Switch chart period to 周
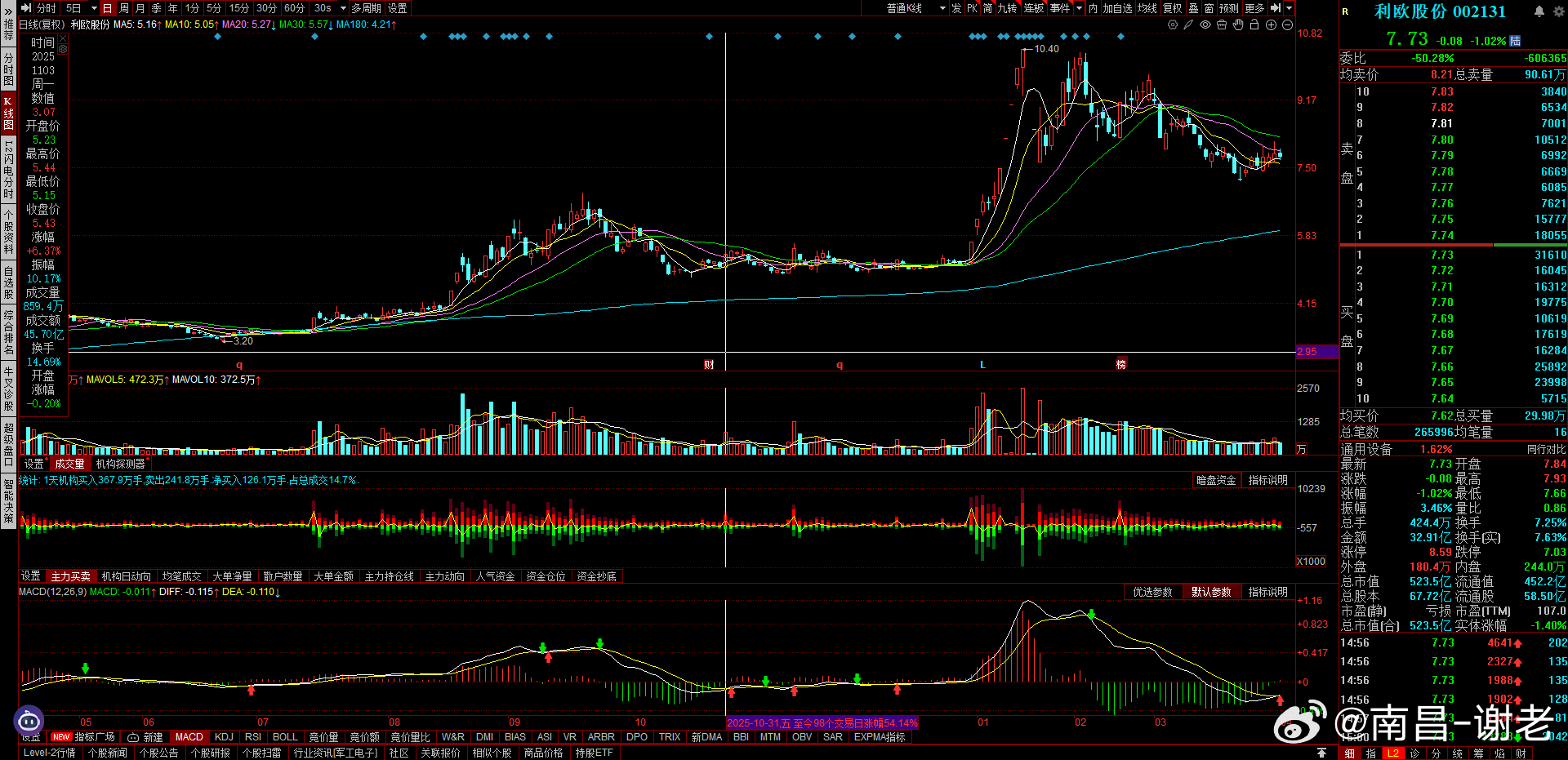The height and width of the screenshot is (760, 1568). point(124,8)
